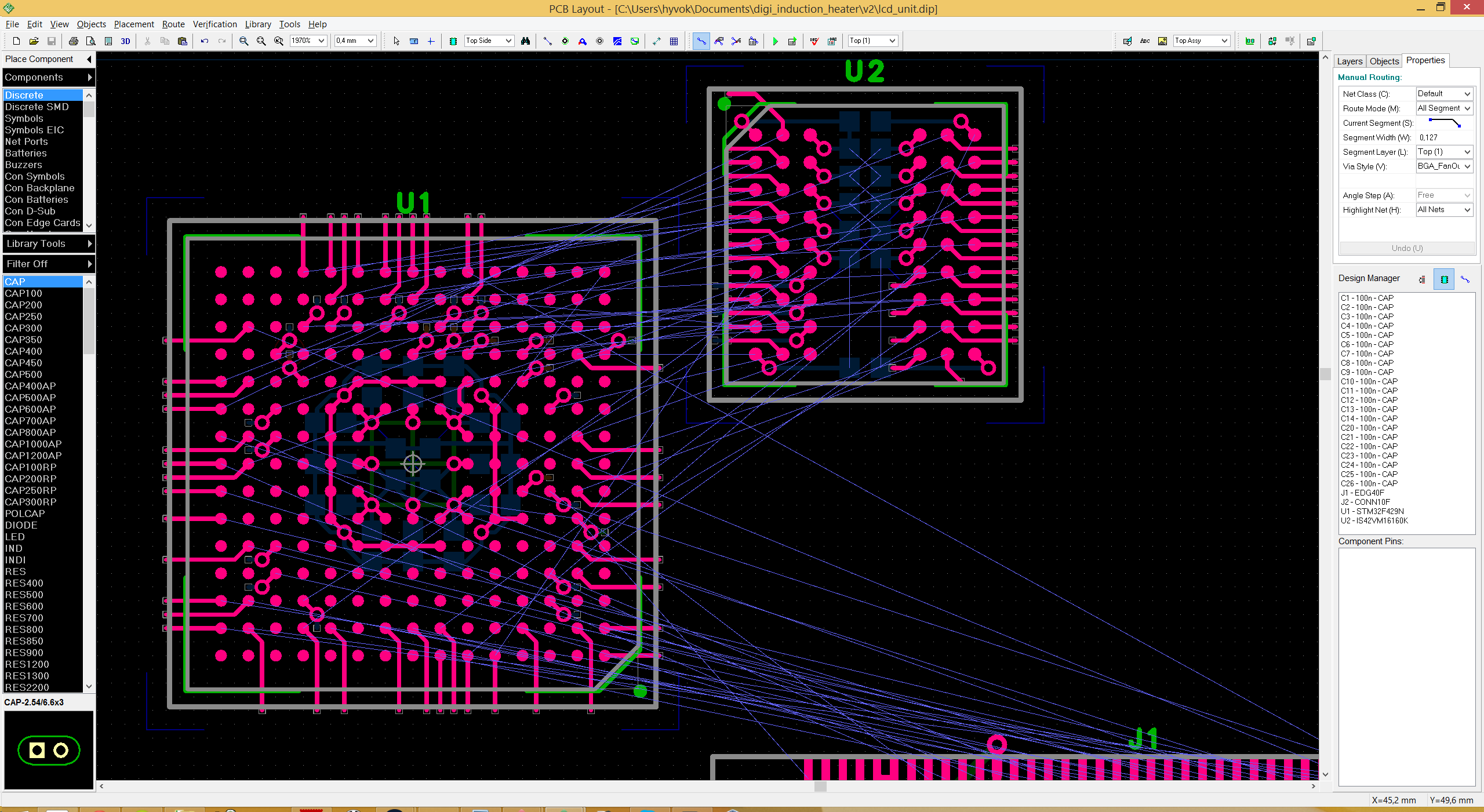1484x812 pixels.
Task: Open the Verification menu
Action: (215, 24)
